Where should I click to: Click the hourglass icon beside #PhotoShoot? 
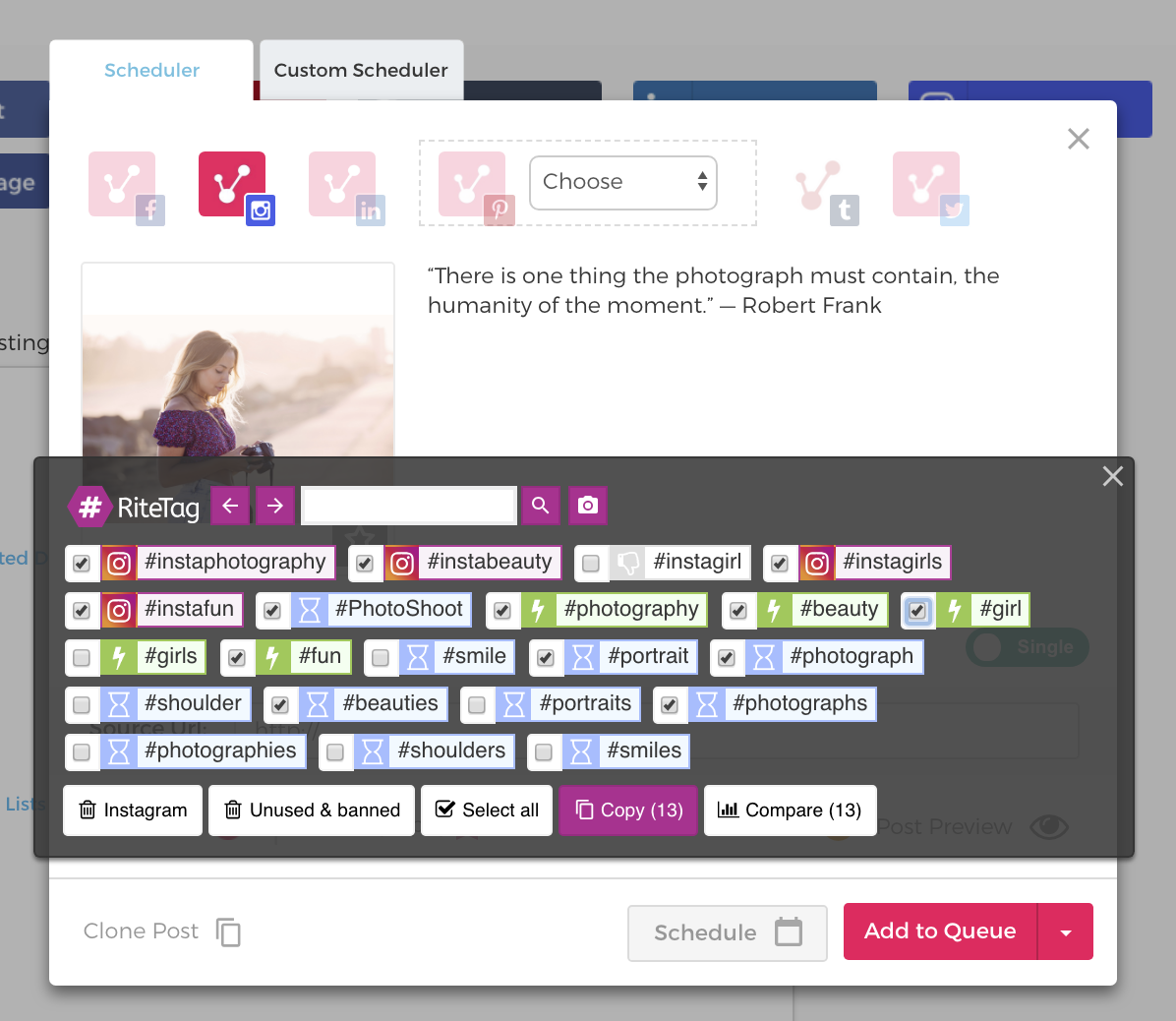(310, 611)
